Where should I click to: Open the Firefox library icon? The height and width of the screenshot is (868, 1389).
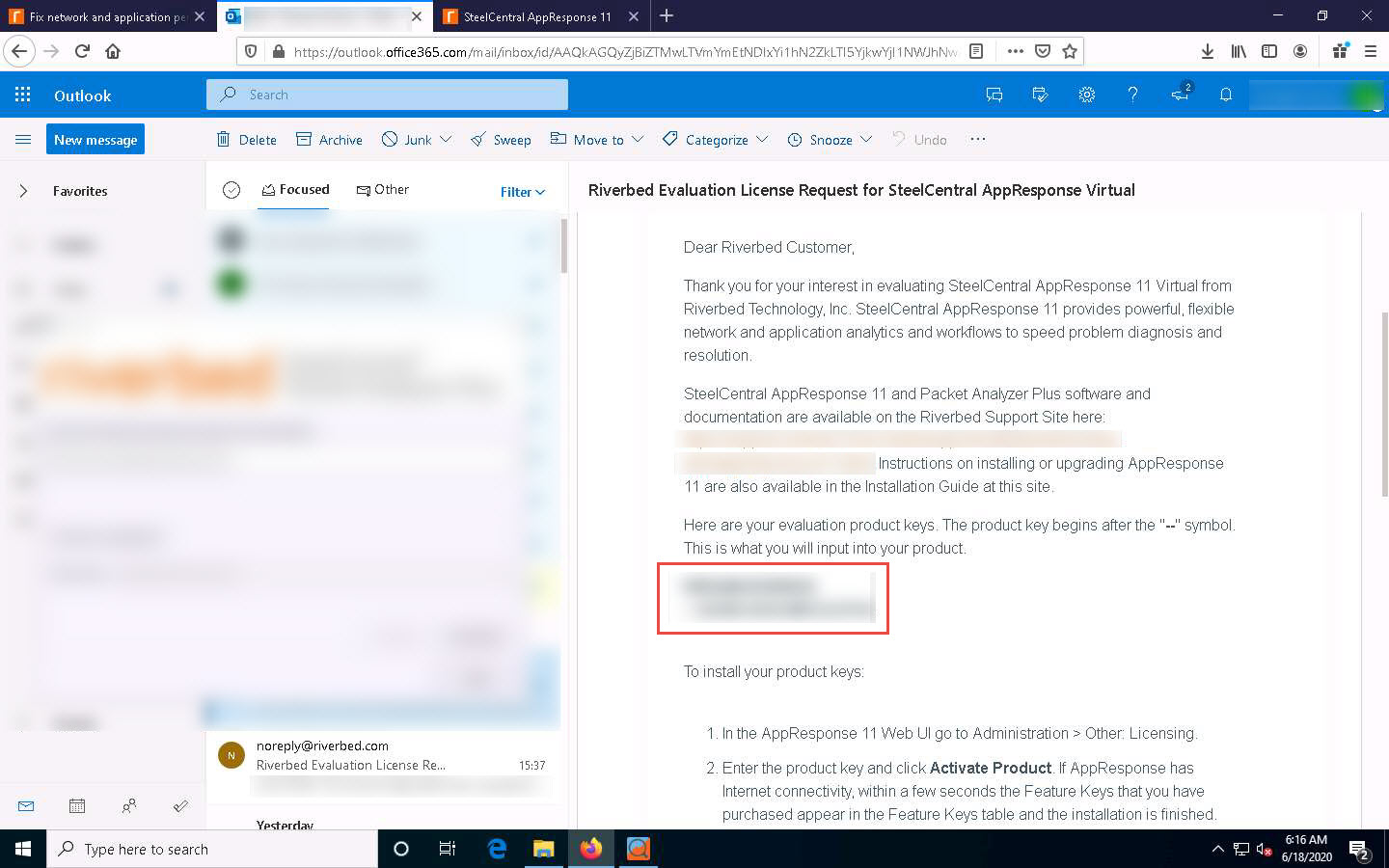click(1239, 51)
